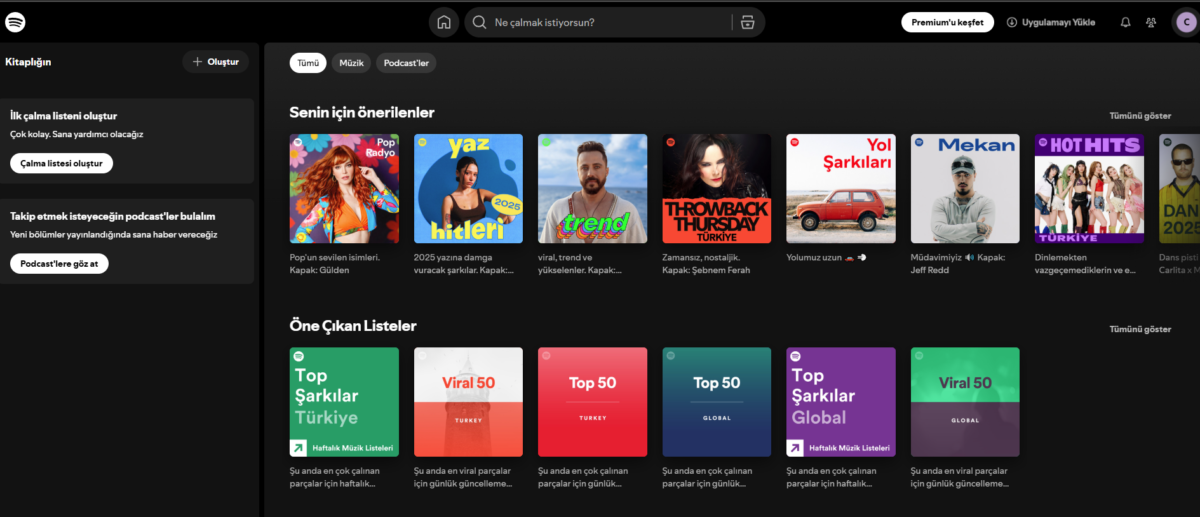Open the Browse icon in search bar
1200x517 pixels.
point(747,22)
